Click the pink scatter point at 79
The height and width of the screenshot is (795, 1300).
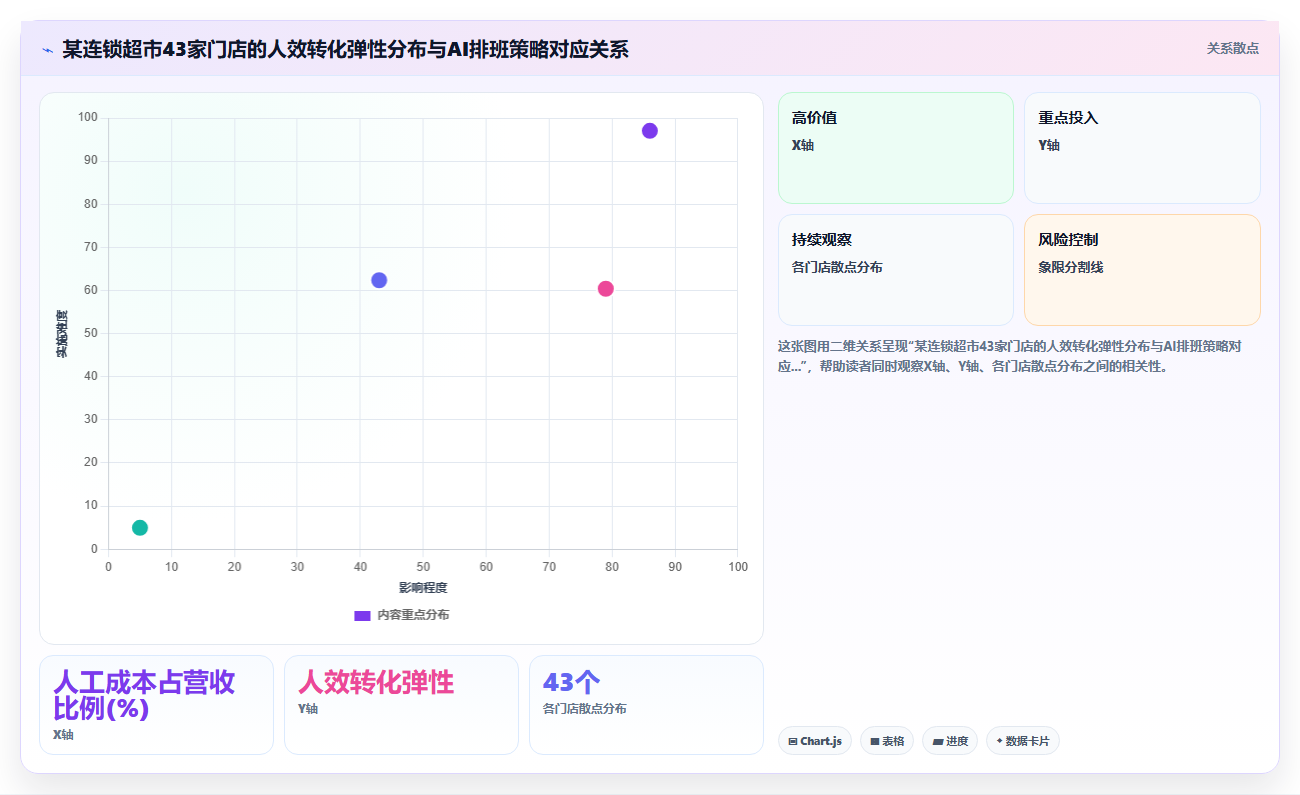pyautogui.click(x=605, y=289)
